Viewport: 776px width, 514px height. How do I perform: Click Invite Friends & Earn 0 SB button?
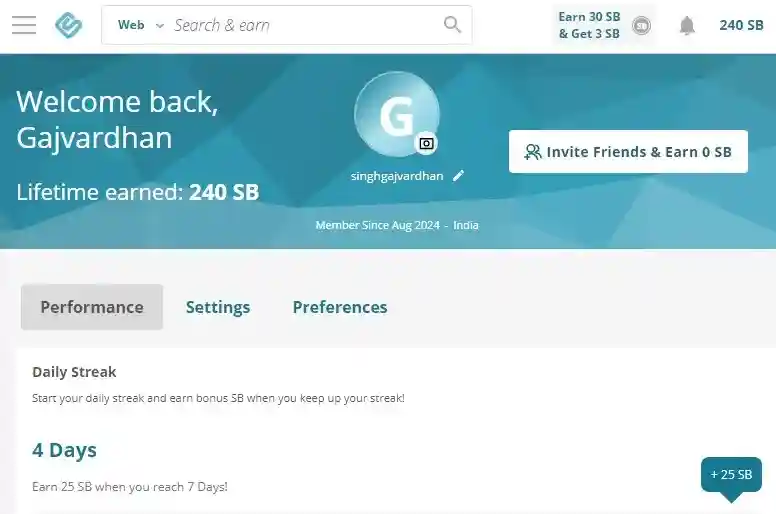pos(628,151)
